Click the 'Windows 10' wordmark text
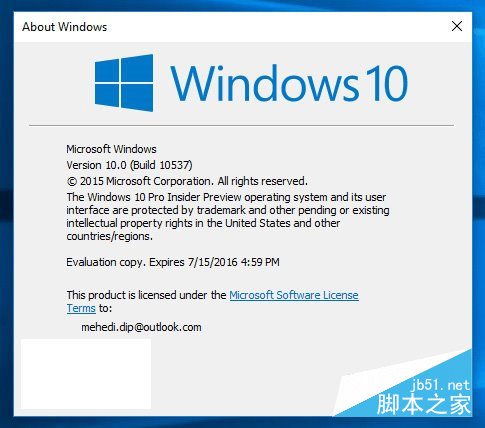Viewport: 485px width, 428px height. click(289, 83)
